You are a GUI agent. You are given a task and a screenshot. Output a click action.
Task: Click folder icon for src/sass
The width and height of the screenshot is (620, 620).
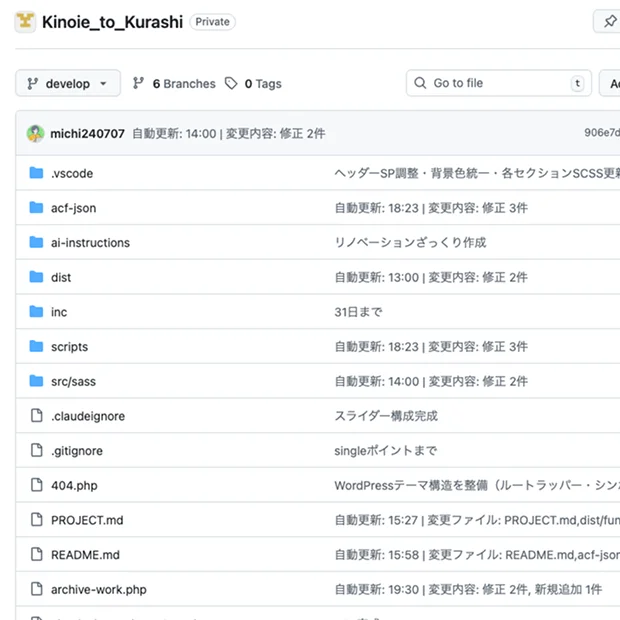click(36, 381)
